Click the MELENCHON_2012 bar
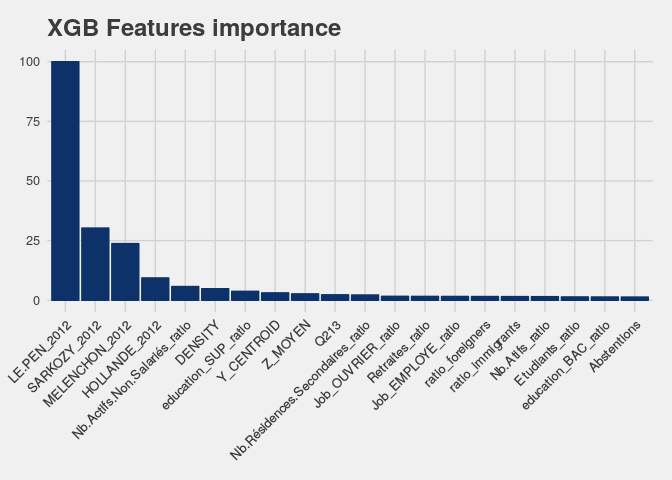The height and width of the screenshot is (480, 672). [x=125, y=272]
